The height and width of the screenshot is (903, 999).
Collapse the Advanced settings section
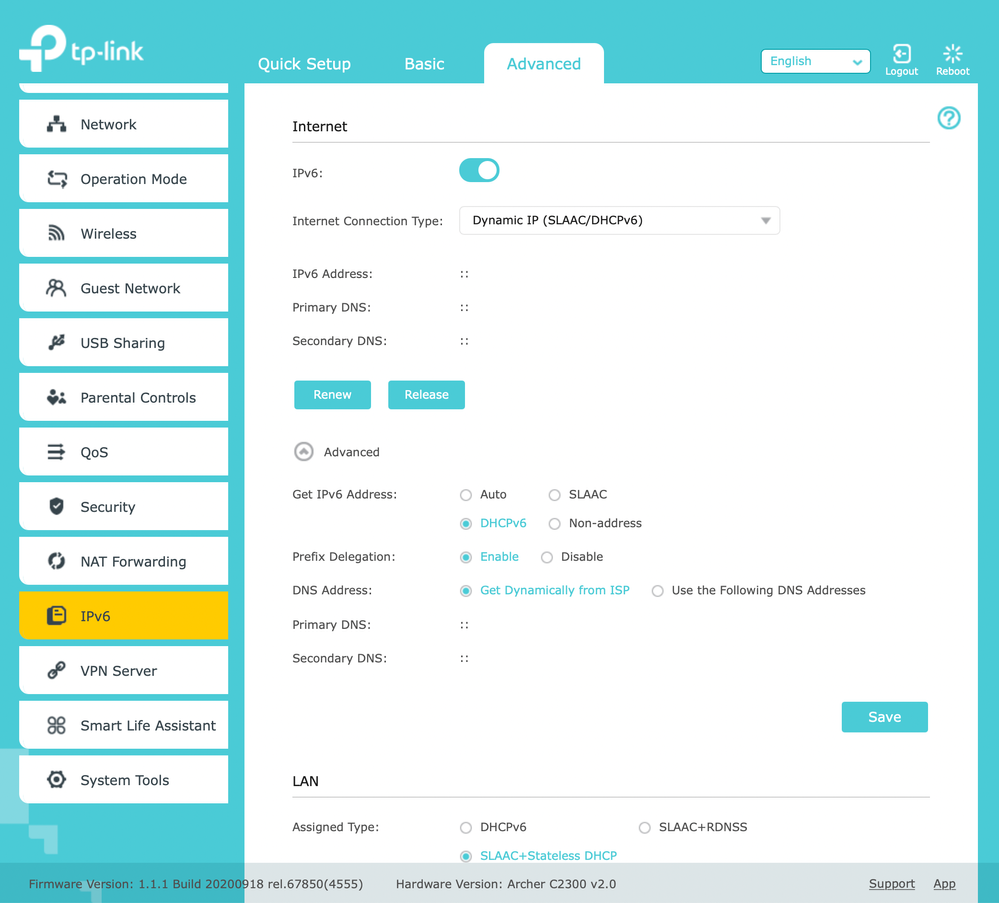pos(304,452)
